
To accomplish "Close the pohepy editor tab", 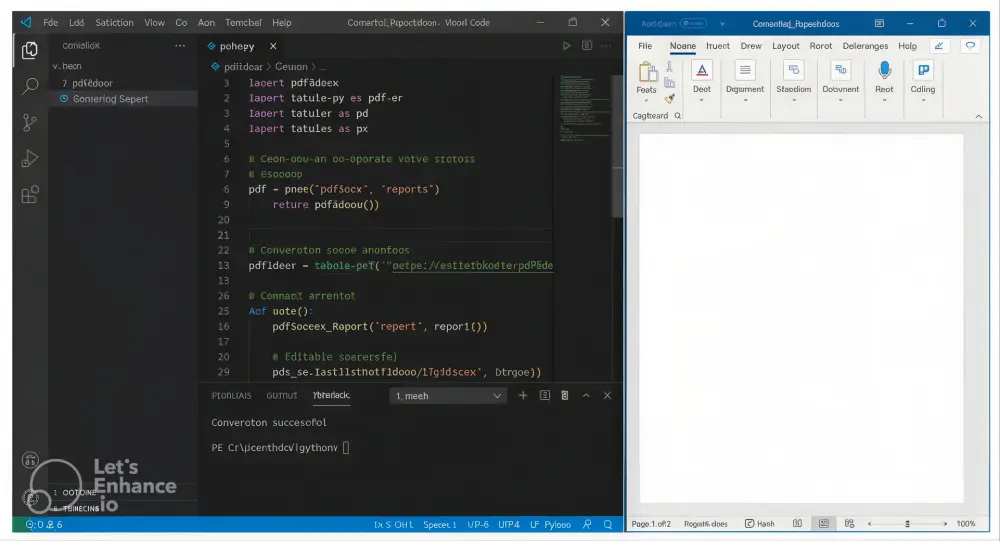I will [x=273, y=46].
